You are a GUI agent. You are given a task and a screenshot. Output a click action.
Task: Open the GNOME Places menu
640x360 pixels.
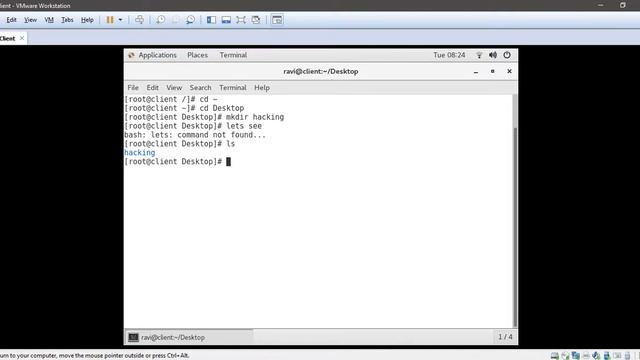pyautogui.click(x=198, y=55)
